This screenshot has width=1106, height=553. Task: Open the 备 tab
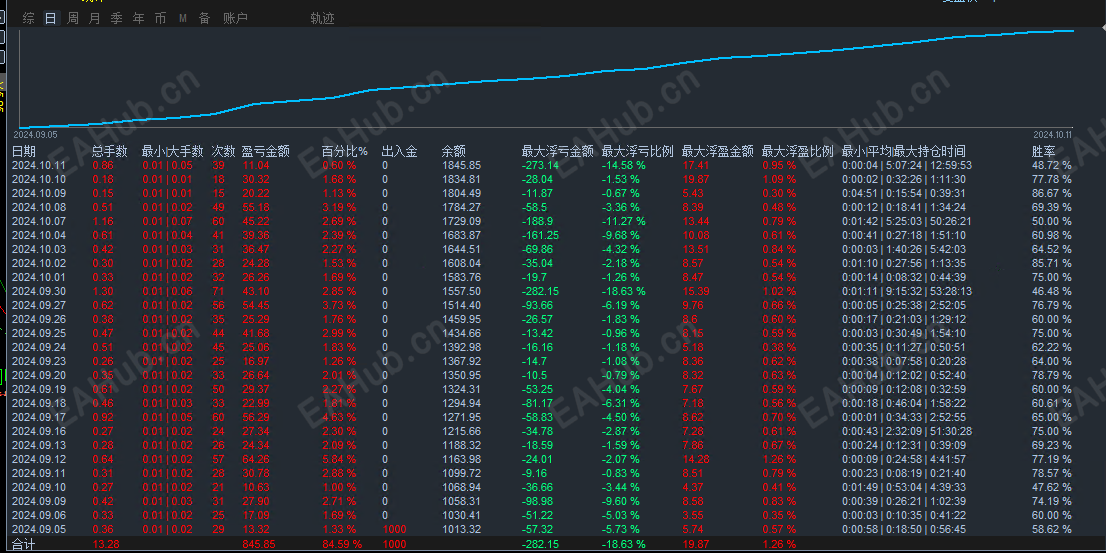[x=204, y=18]
